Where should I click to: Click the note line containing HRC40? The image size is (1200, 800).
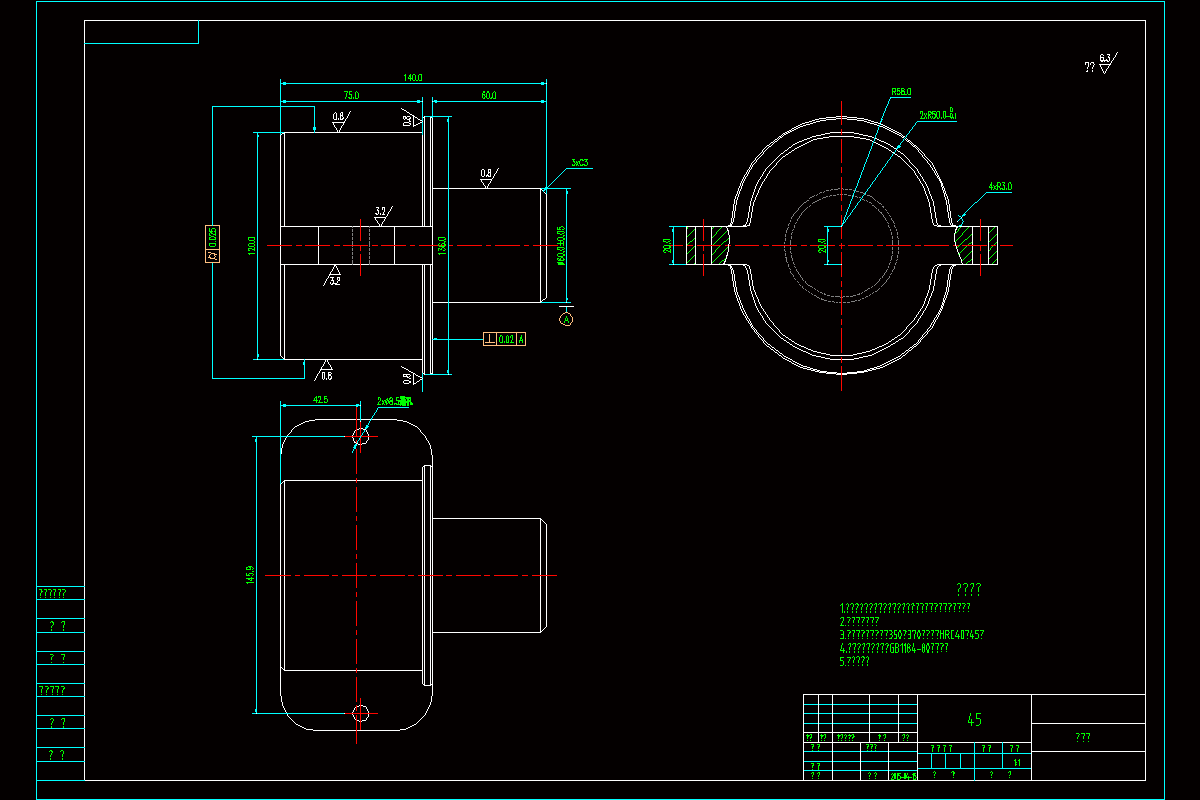click(x=912, y=634)
